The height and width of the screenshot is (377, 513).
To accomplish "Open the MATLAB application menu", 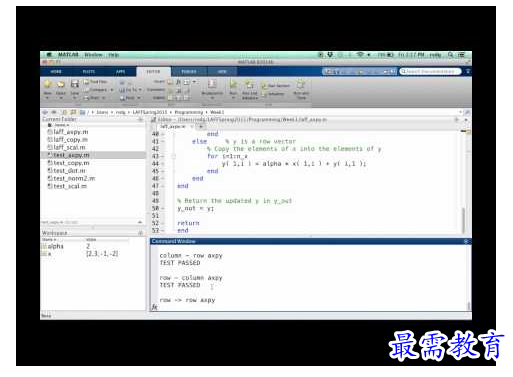I will click(x=68, y=55).
